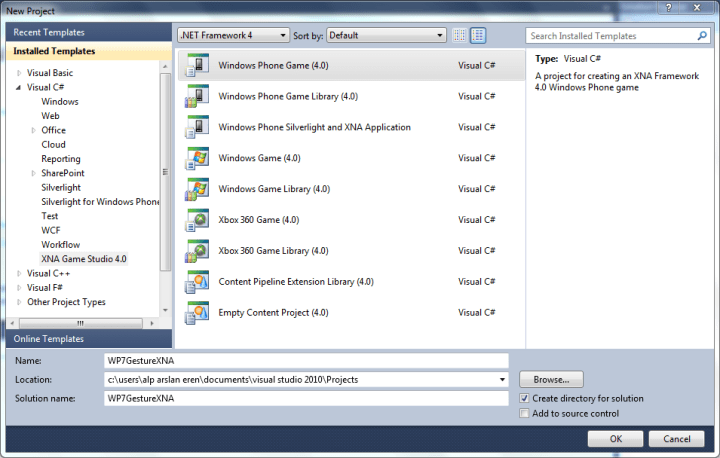Click the project Name text field
This screenshot has width=720, height=458.
305,360
